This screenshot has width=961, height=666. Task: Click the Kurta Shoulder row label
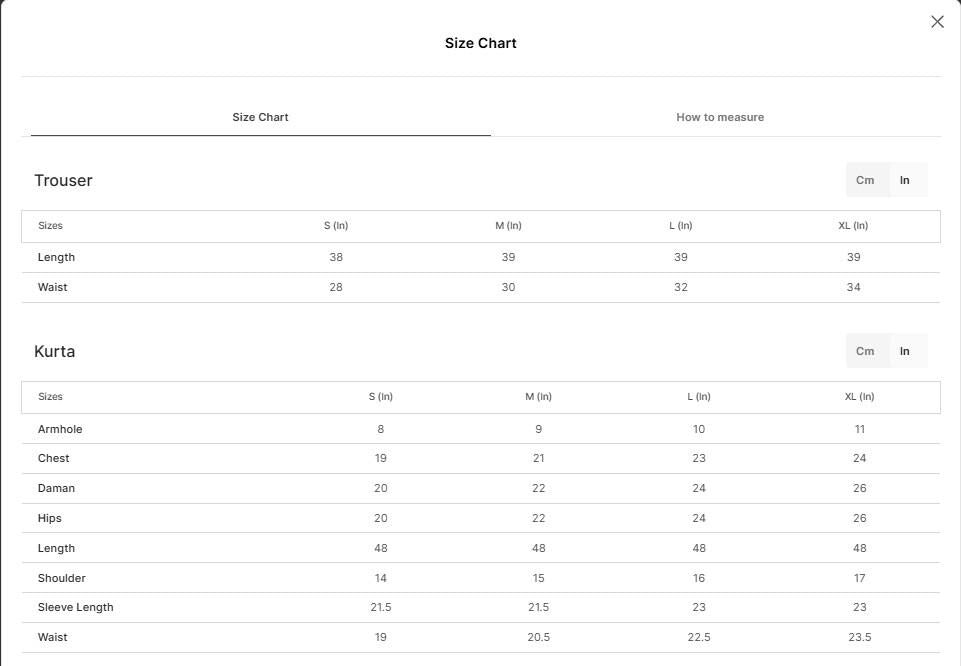pos(62,578)
